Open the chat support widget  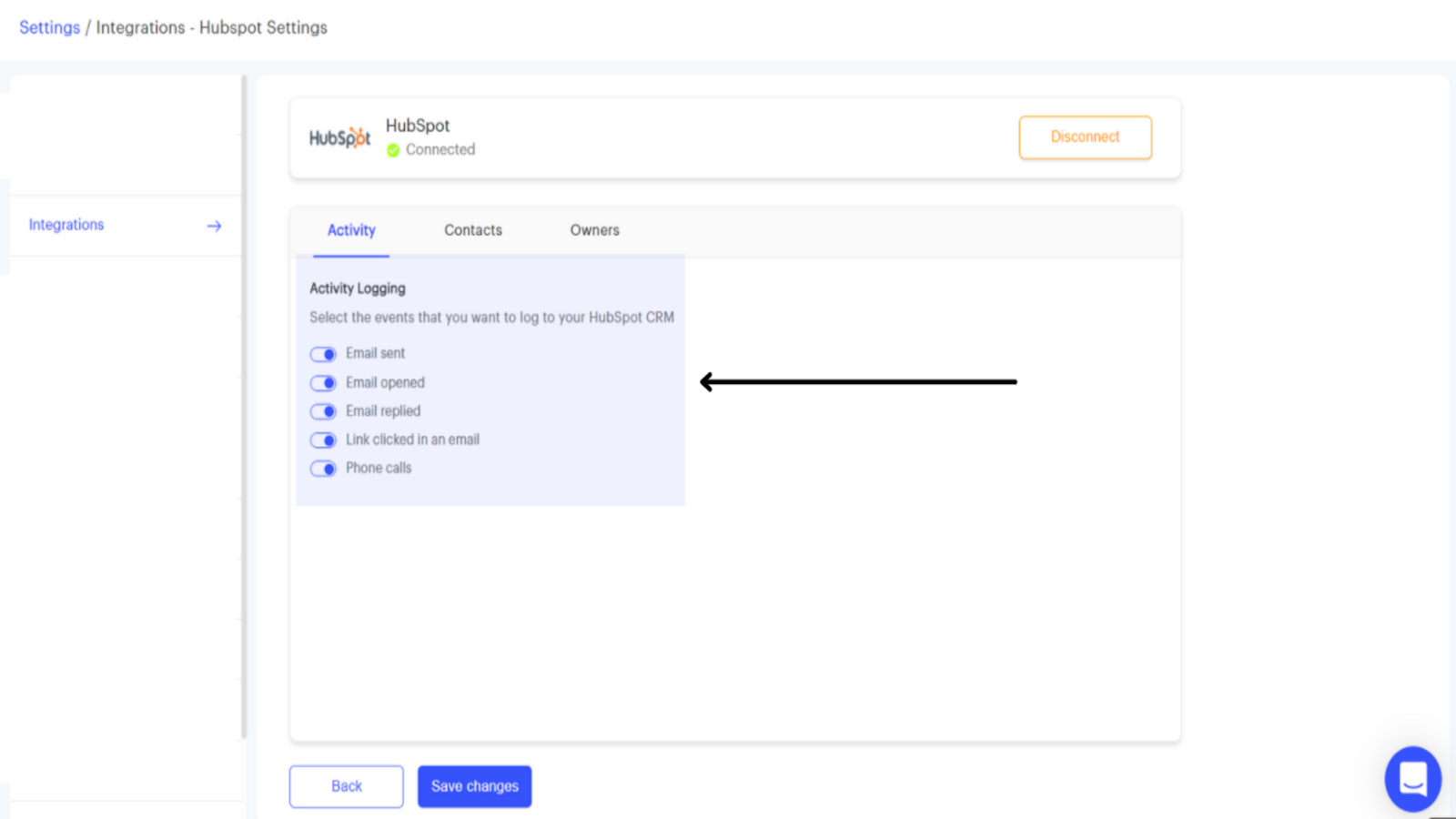coord(1412,779)
